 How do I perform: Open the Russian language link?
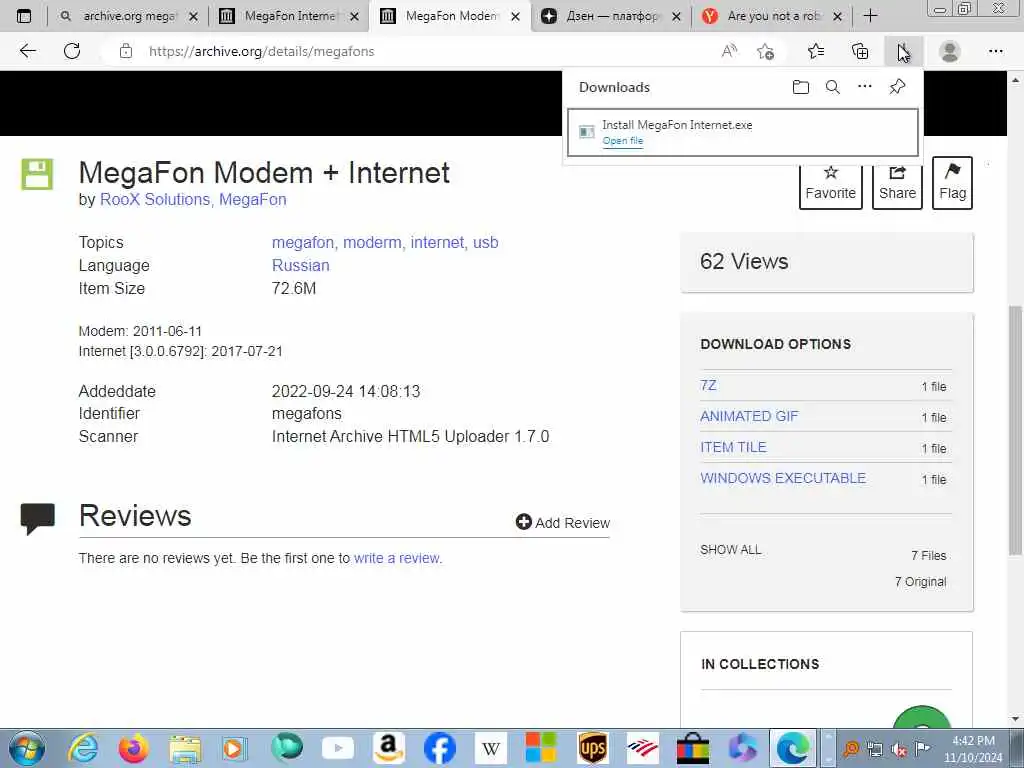300,265
